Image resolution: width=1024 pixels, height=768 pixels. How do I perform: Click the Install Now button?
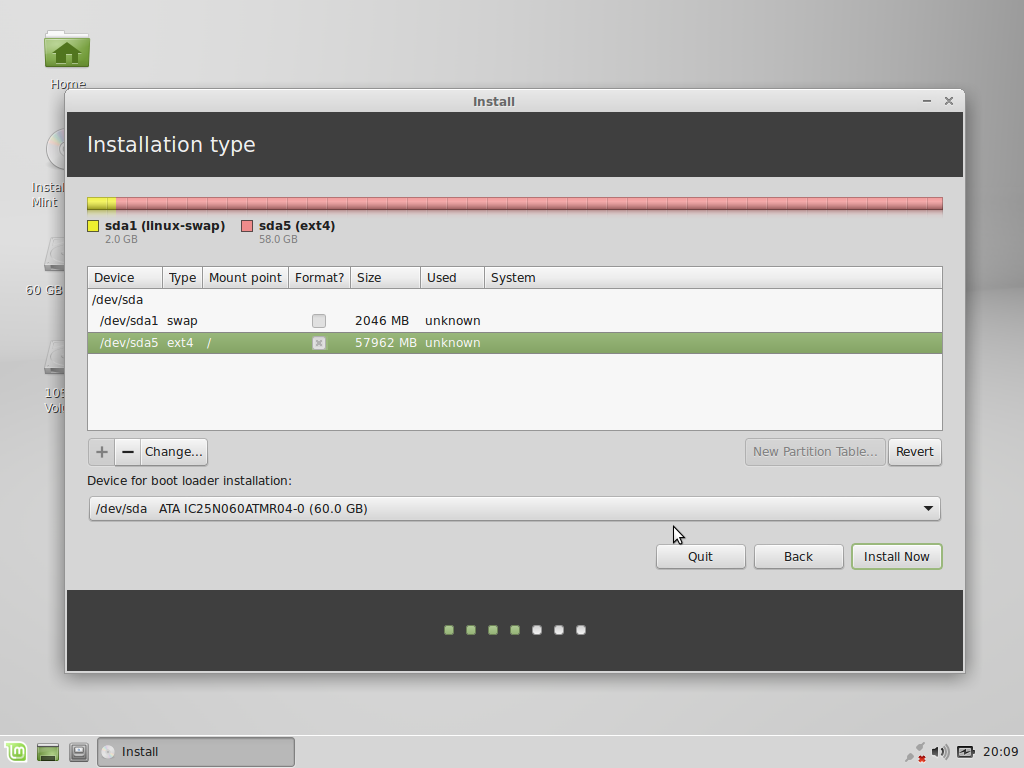point(897,556)
